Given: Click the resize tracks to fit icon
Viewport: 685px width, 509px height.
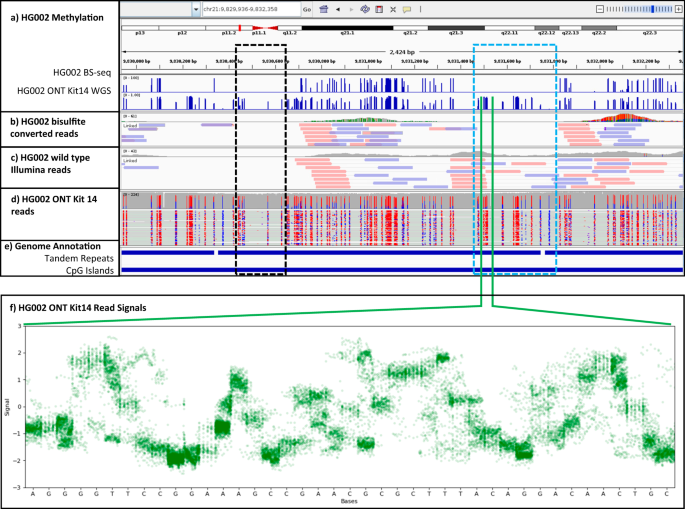Looking at the screenshot, I should 393,8.
